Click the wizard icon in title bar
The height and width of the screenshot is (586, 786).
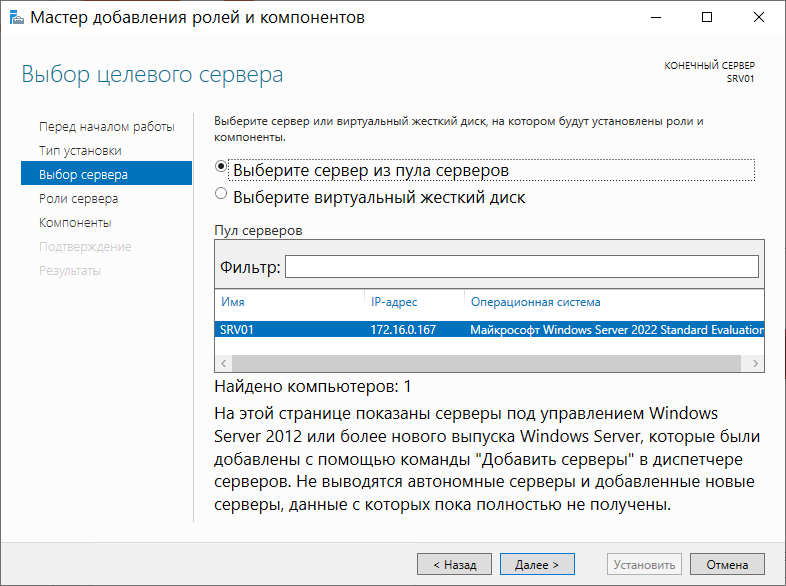tap(17, 18)
